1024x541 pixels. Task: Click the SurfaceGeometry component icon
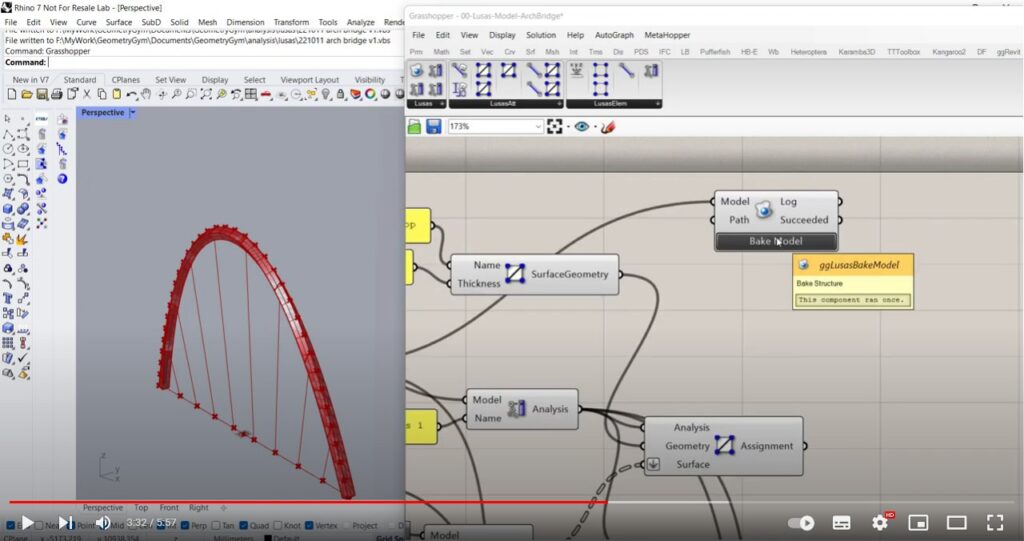pyautogui.click(x=515, y=274)
